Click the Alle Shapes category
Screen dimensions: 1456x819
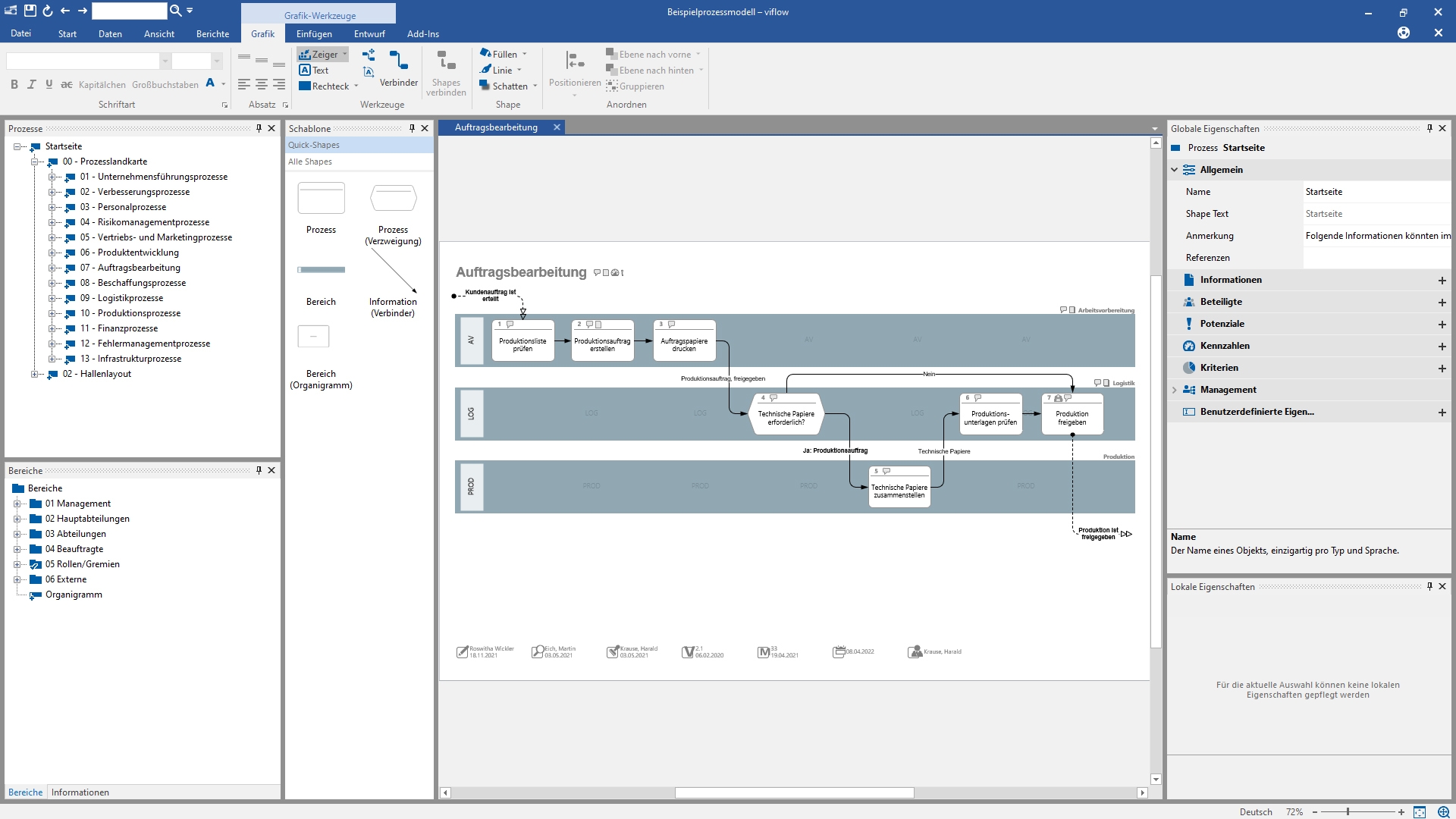point(309,162)
